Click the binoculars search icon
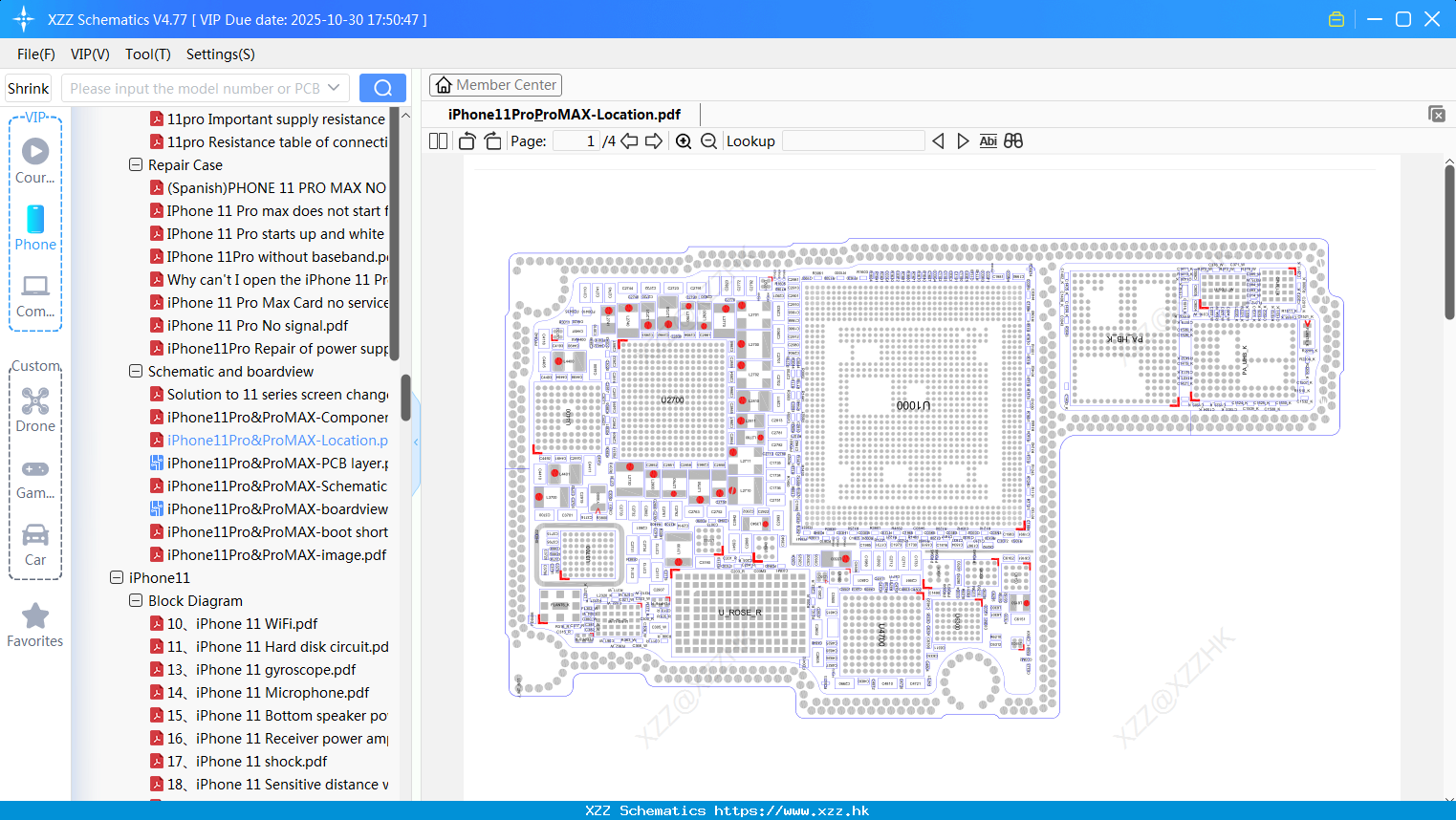 [1013, 140]
